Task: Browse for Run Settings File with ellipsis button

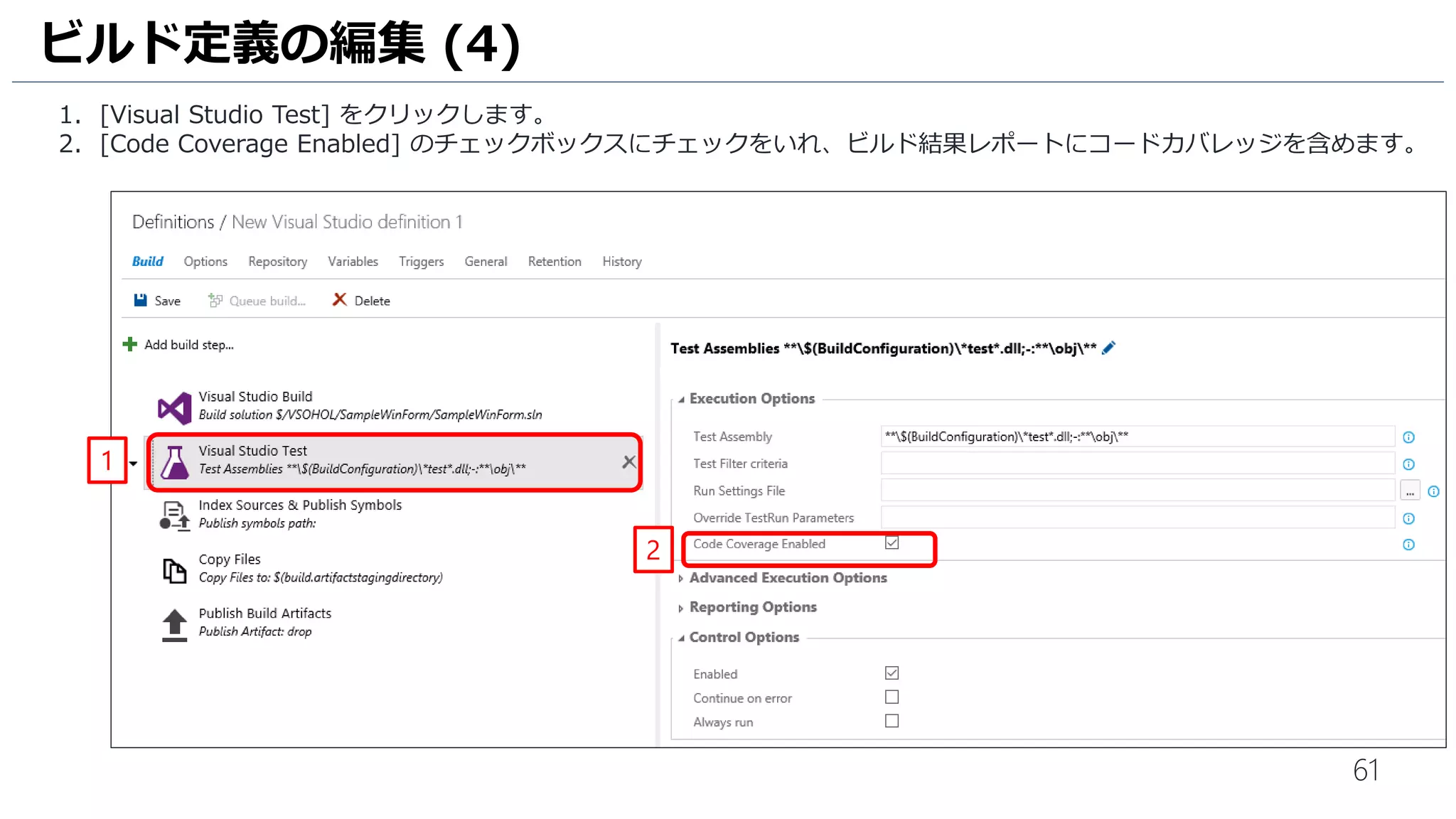Action: tap(1410, 491)
